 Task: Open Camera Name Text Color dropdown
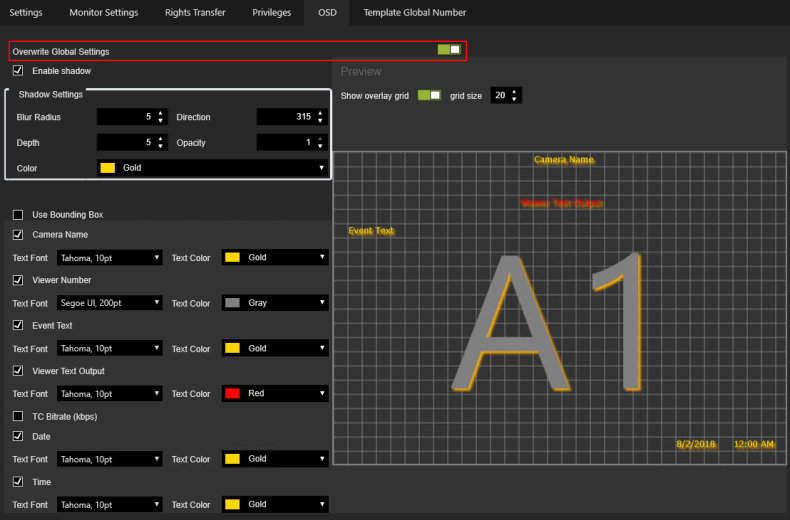275,257
